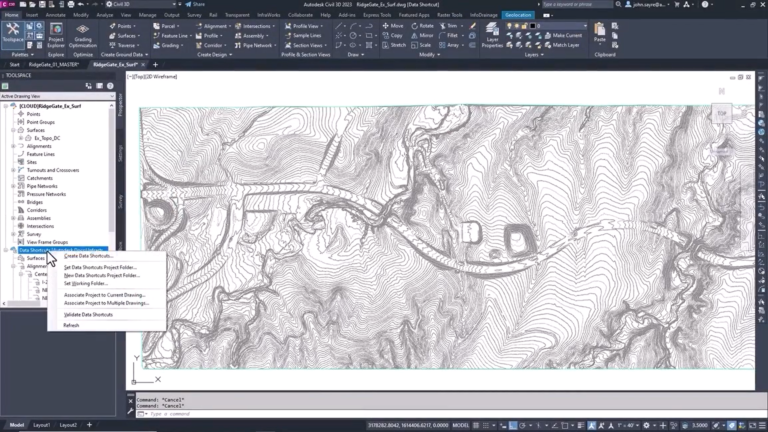The image size is (768, 432).
Task: Click Make Current layer button
Action: (x=563, y=35)
